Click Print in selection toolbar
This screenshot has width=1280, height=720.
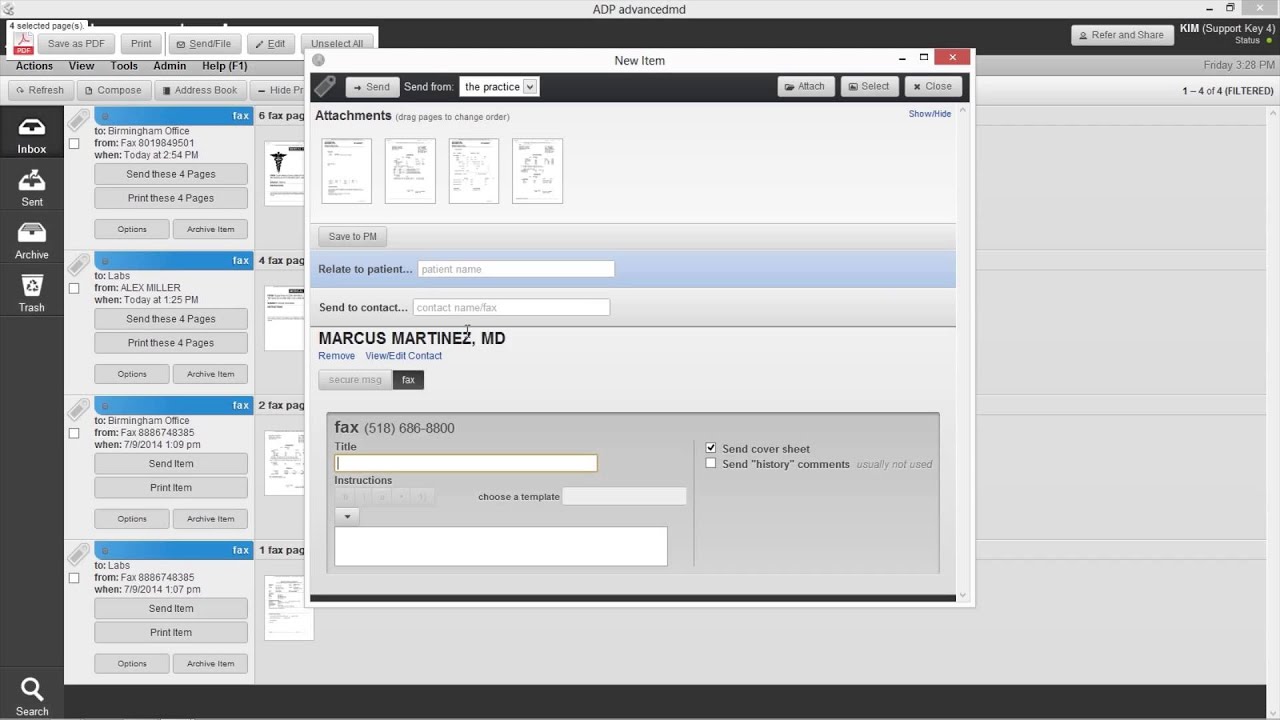tap(141, 44)
